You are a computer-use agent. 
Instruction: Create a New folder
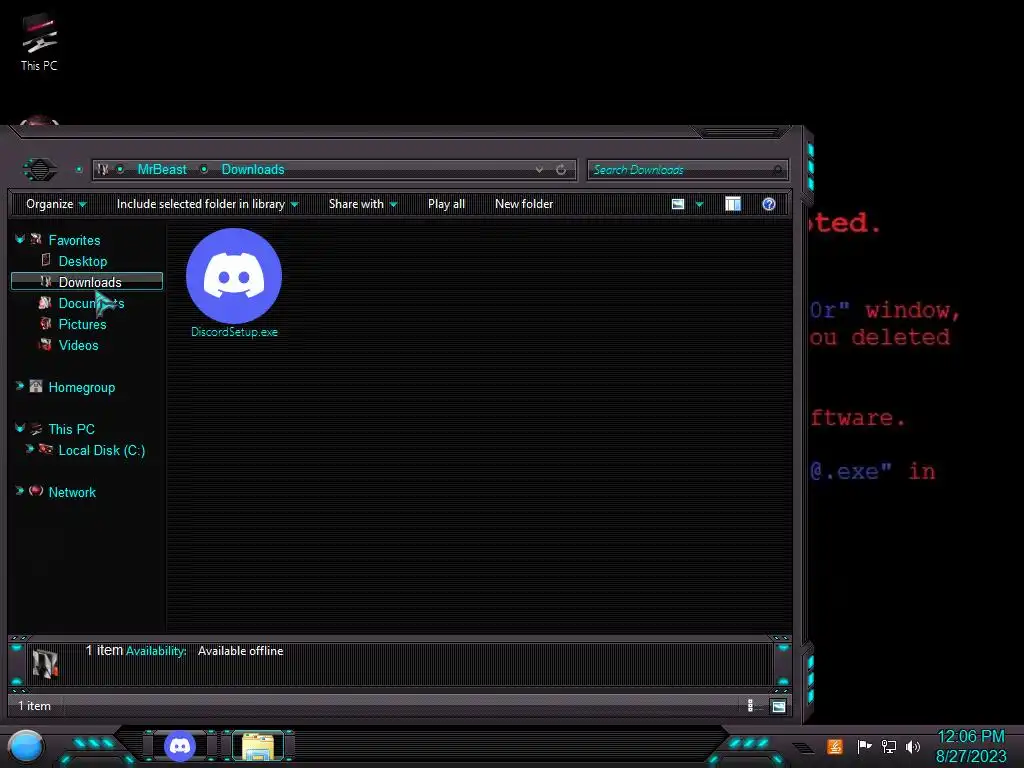[524, 204]
